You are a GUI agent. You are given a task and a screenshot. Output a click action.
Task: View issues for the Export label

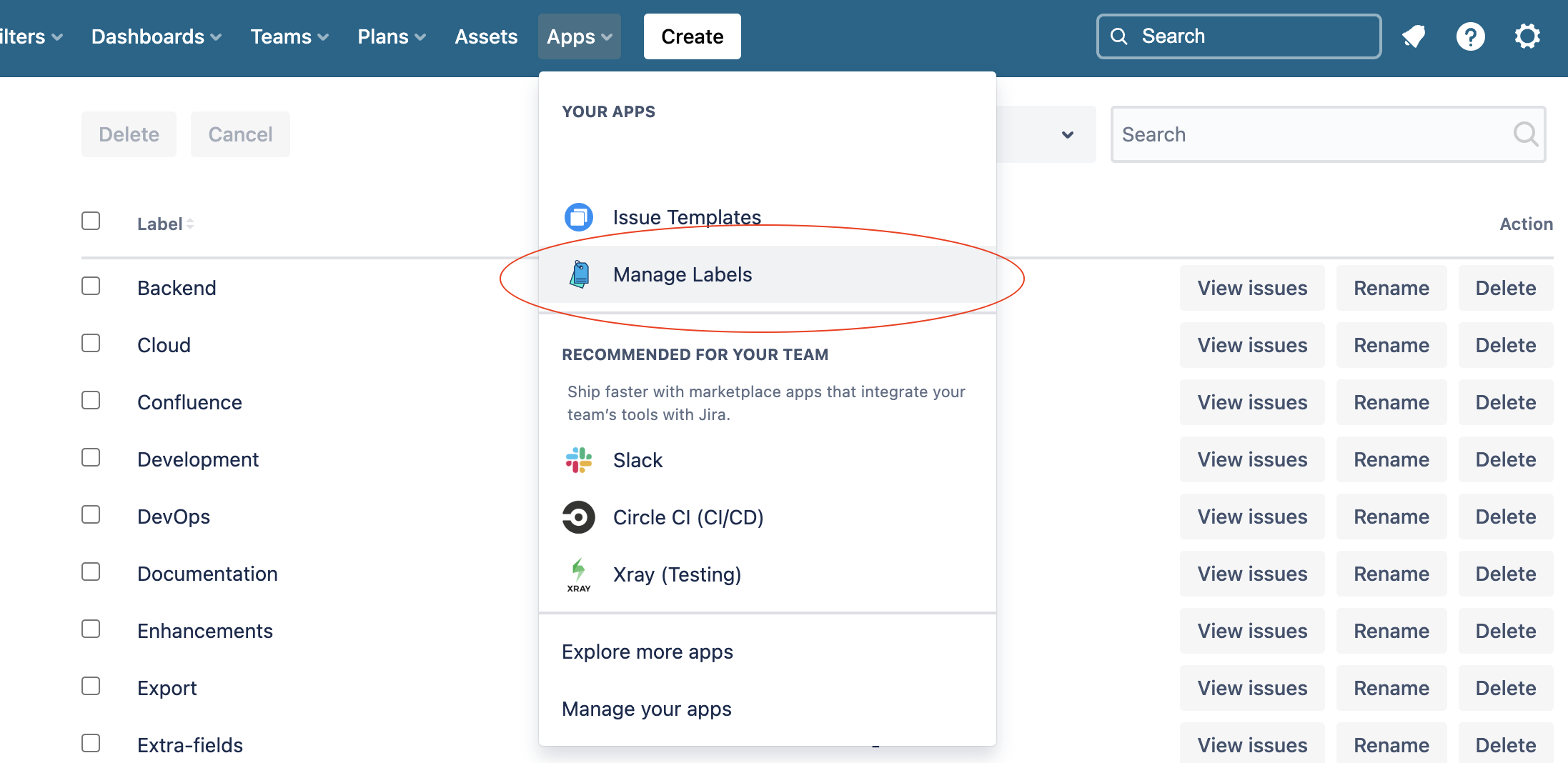tap(1252, 688)
